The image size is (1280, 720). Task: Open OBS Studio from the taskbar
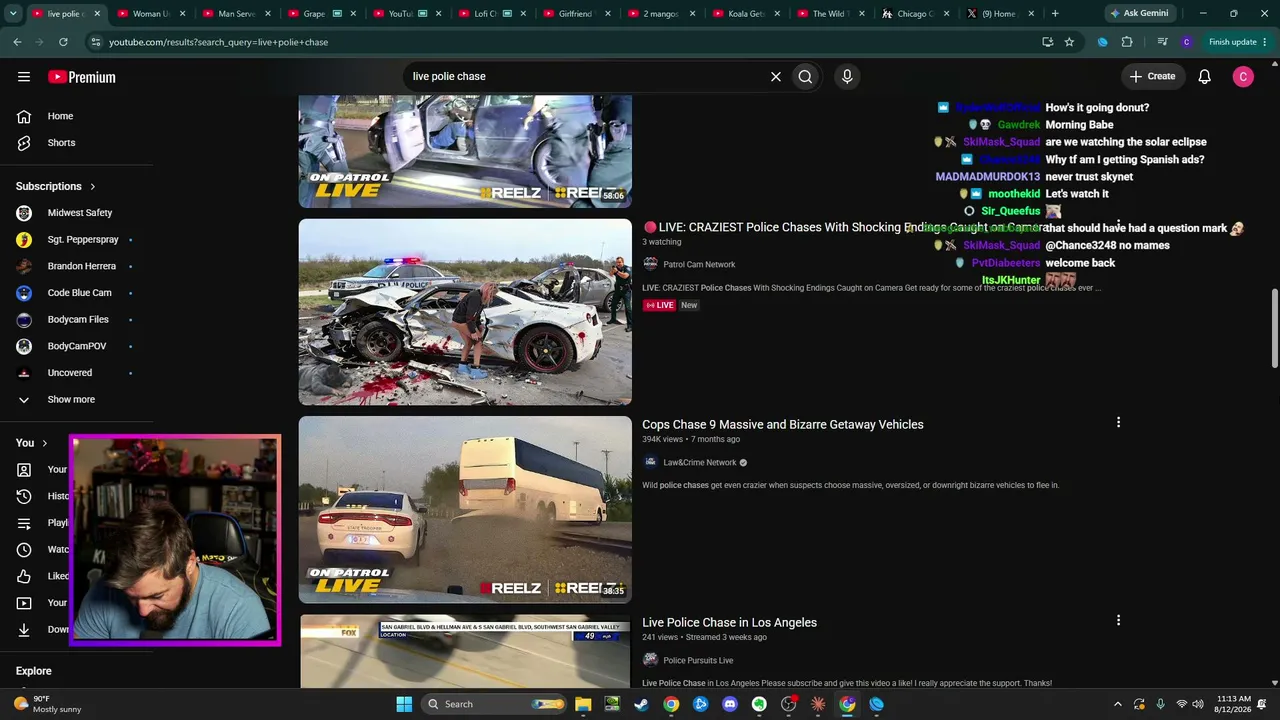[789, 704]
